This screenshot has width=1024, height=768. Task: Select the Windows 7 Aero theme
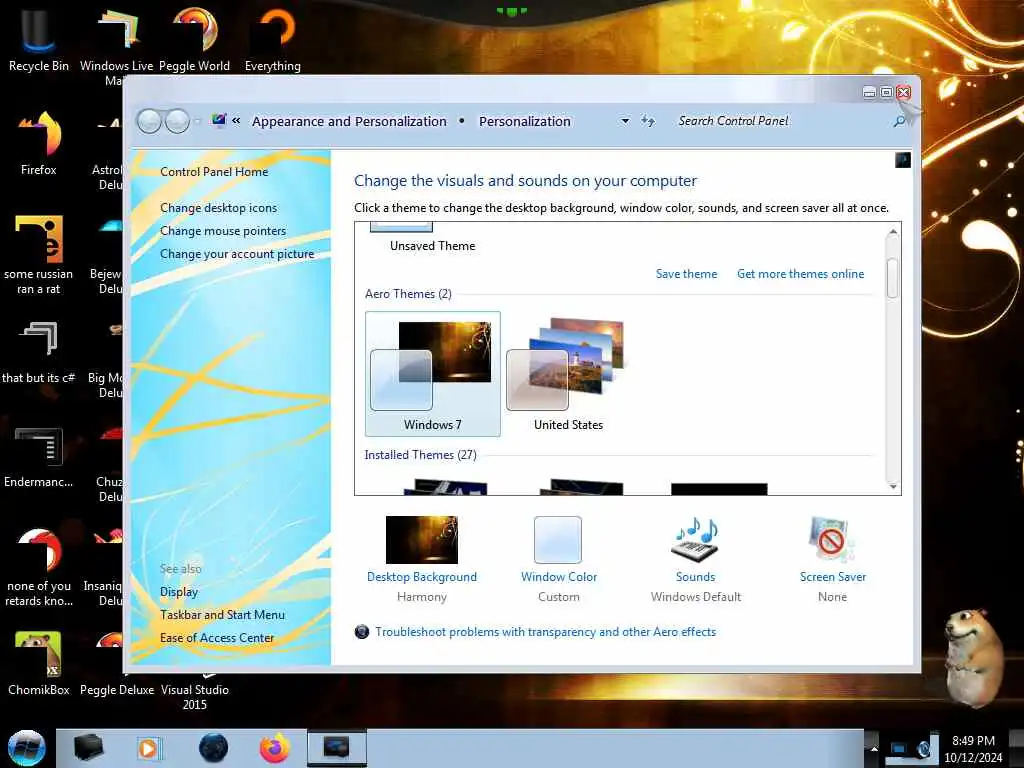[x=433, y=374]
